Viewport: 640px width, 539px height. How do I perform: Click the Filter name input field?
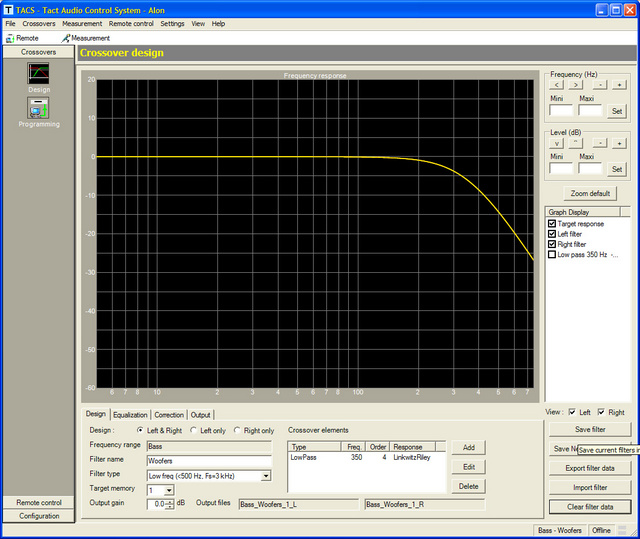click(208, 460)
